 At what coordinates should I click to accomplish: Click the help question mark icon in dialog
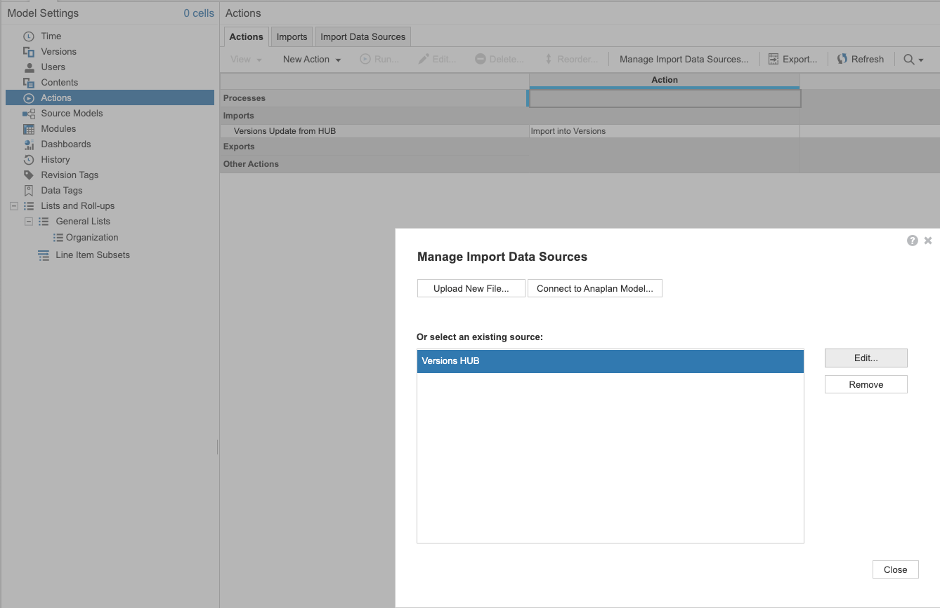point(912,241)
